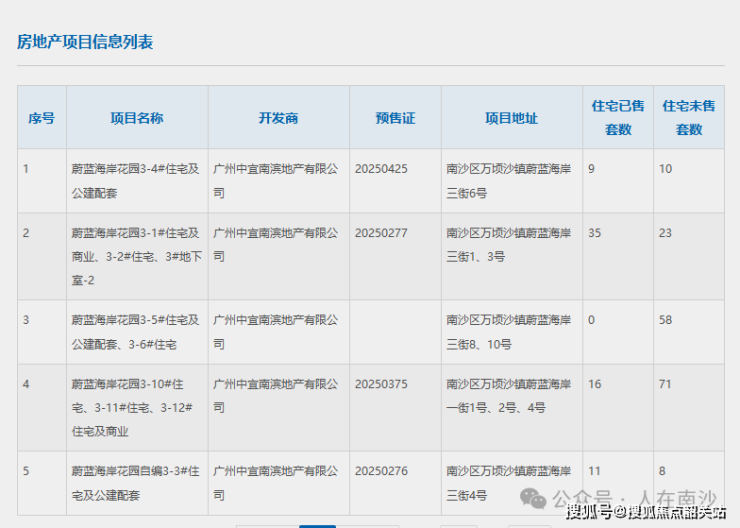740x528 pixels.
Task: Click the 开发商 column header
Action: (x=278, y=118)
